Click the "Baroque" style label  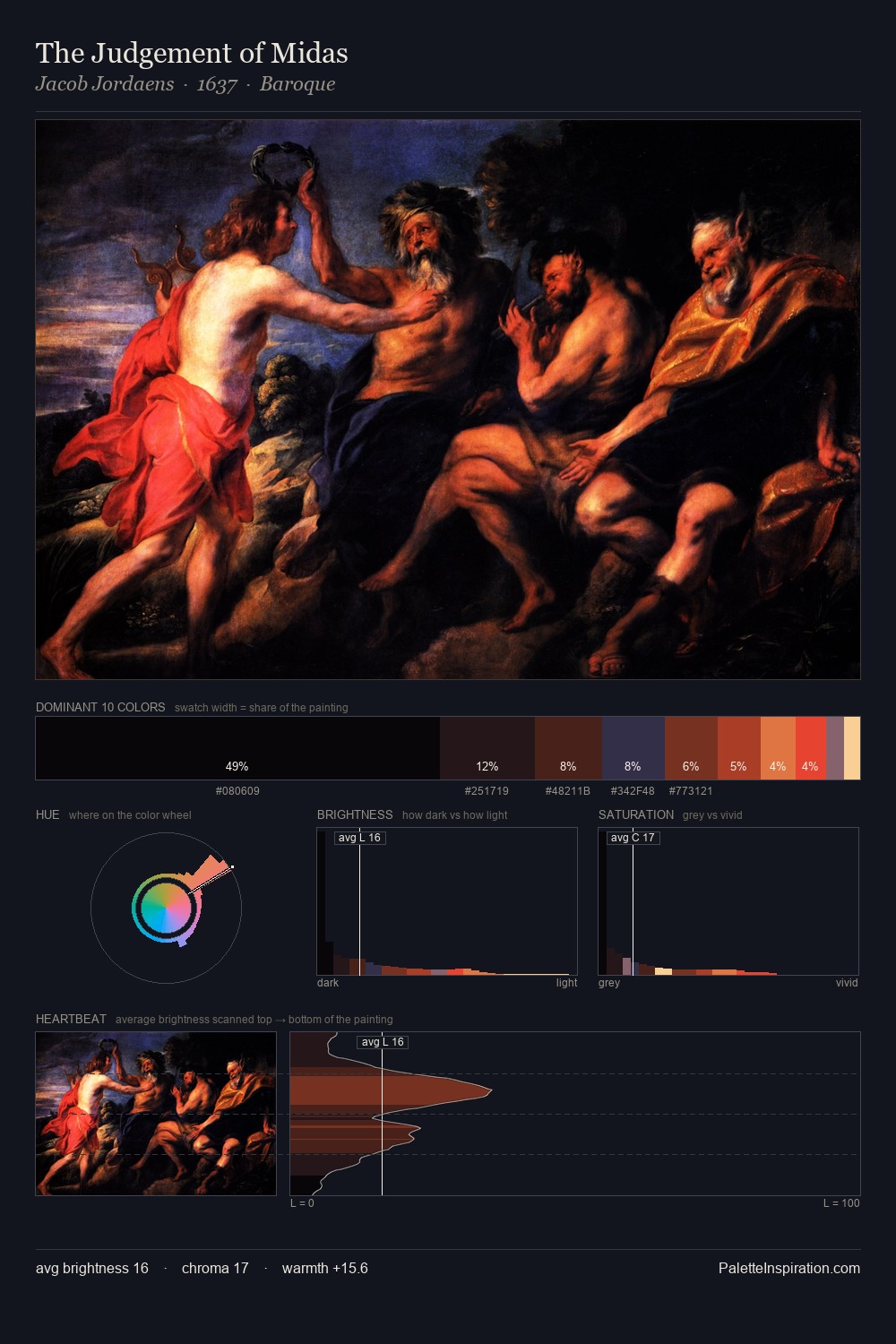(297, 84)
